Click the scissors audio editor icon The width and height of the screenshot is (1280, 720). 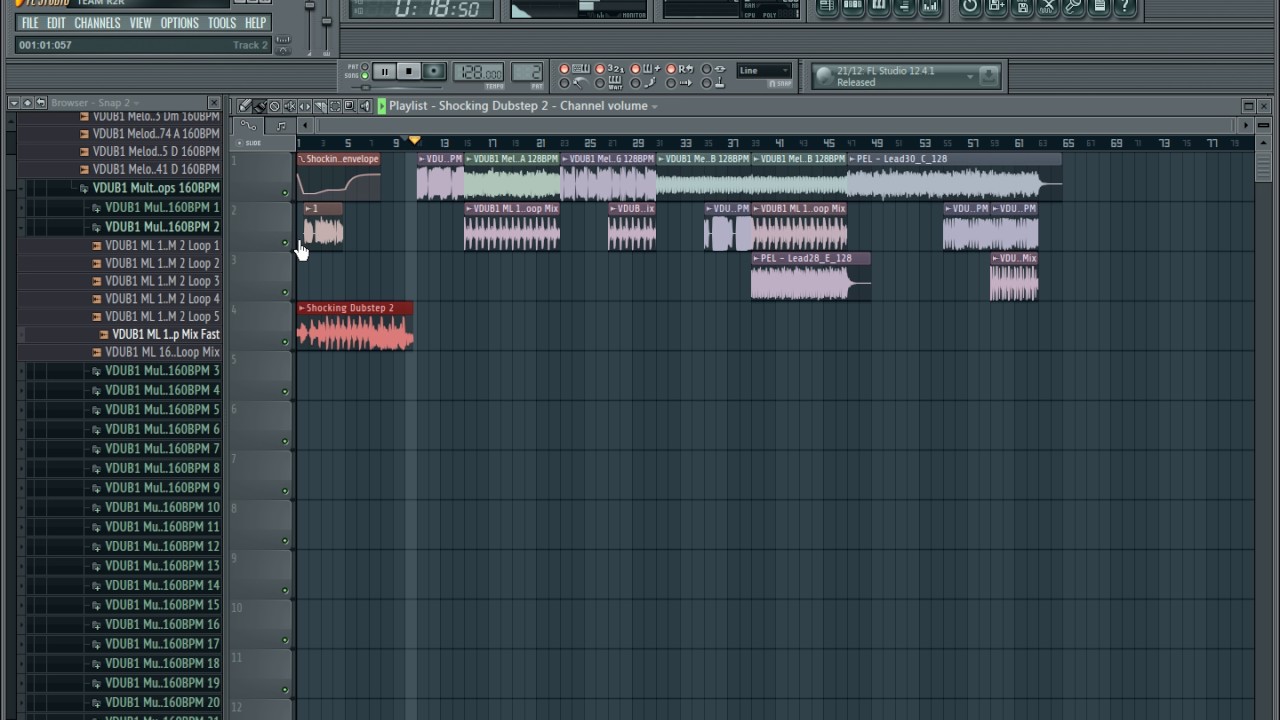[x=1048, y=6]
